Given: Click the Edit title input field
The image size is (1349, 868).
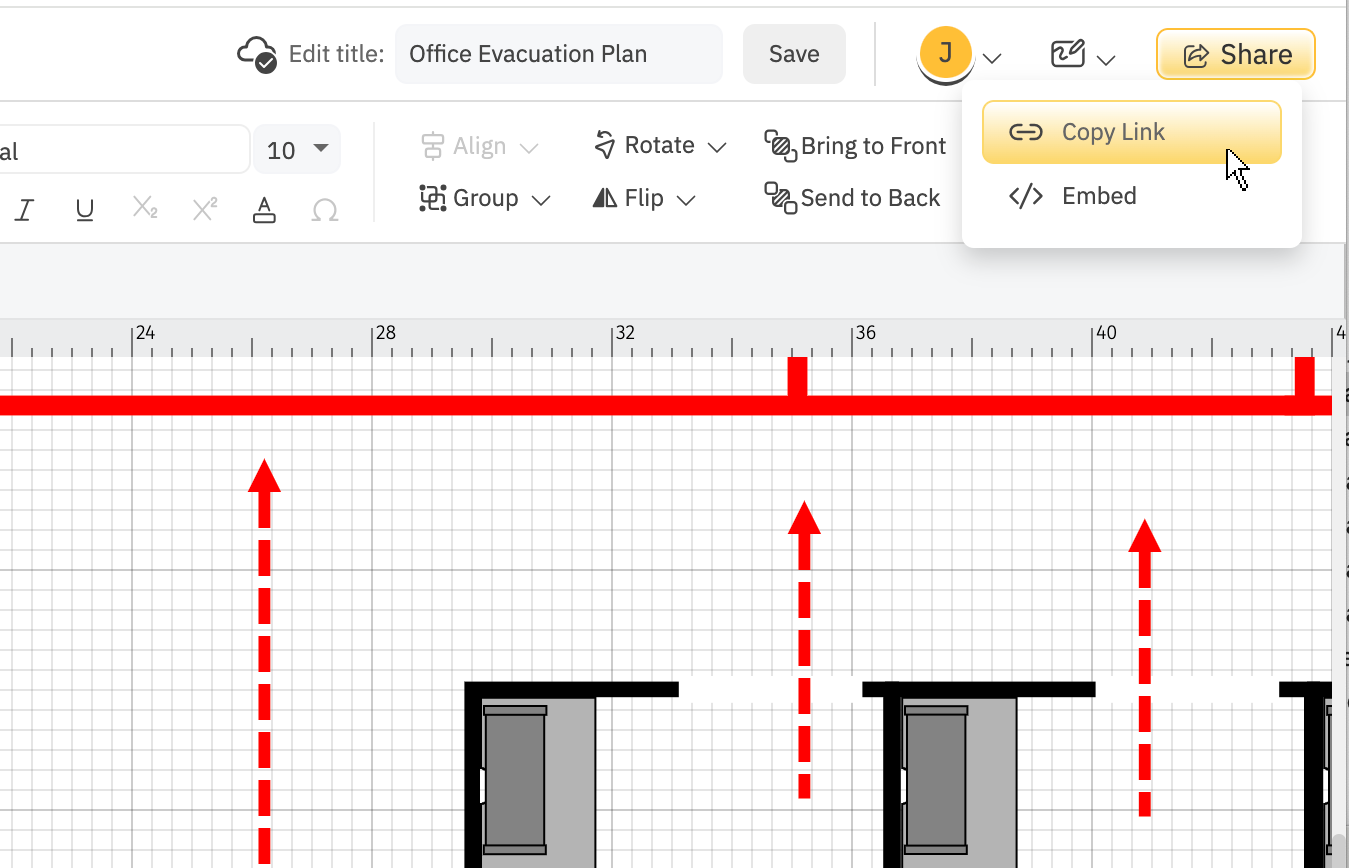Looking at the screenshot, I should (558, 54).
